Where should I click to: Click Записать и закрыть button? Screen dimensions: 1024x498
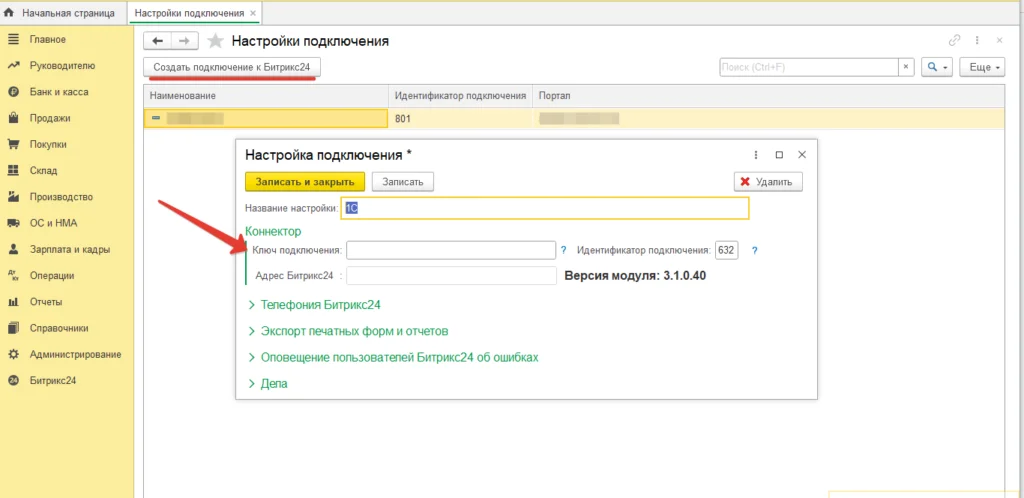tap(305, 181)
